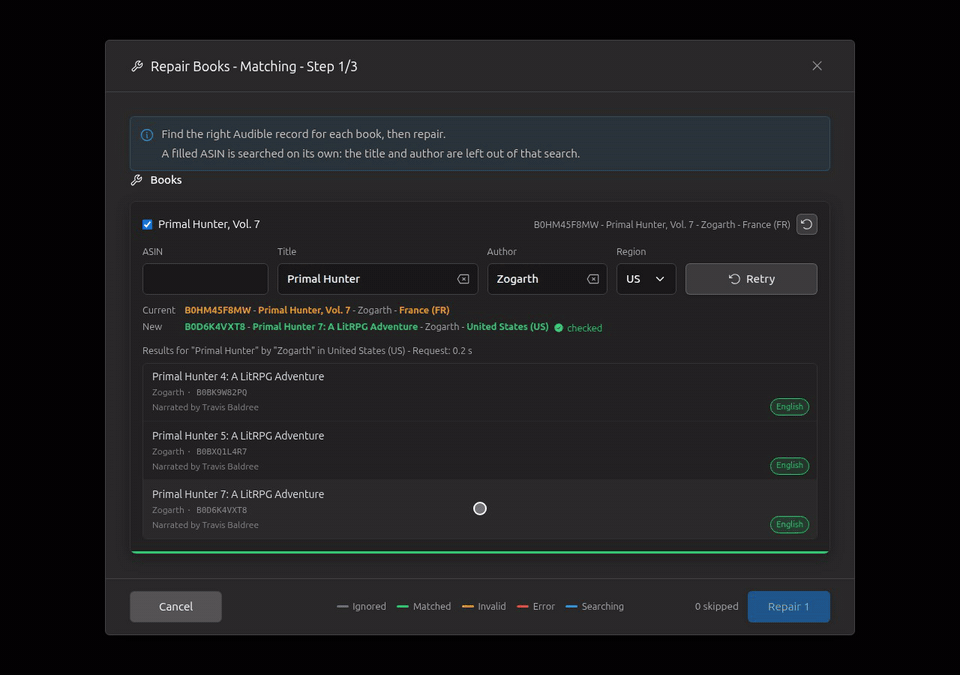Click ASIN B0BXQ1L4R7 in second result
This screenshot has width=960, height=675.
(222, 451)
